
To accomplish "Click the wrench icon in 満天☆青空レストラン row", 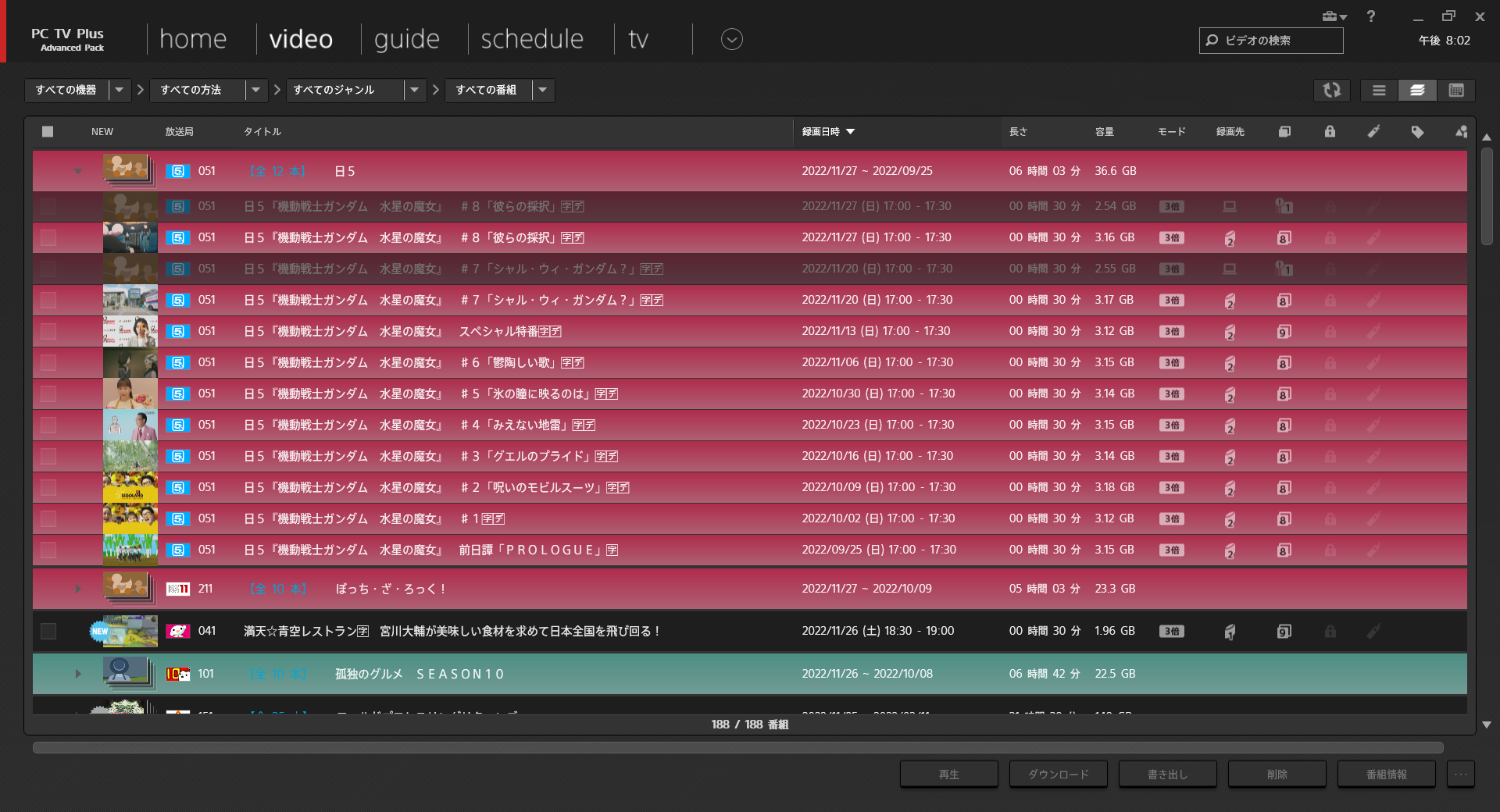I will (x=1373, y=632).
